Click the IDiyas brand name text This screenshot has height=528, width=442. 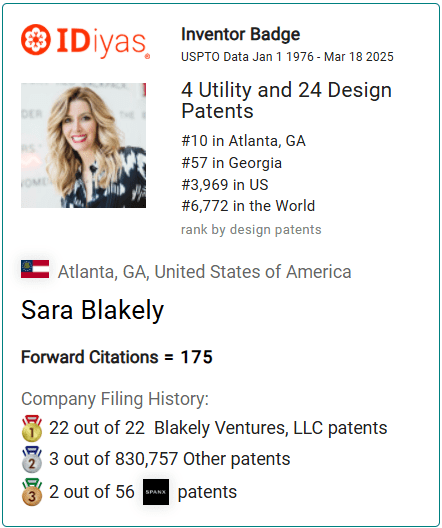101,42
